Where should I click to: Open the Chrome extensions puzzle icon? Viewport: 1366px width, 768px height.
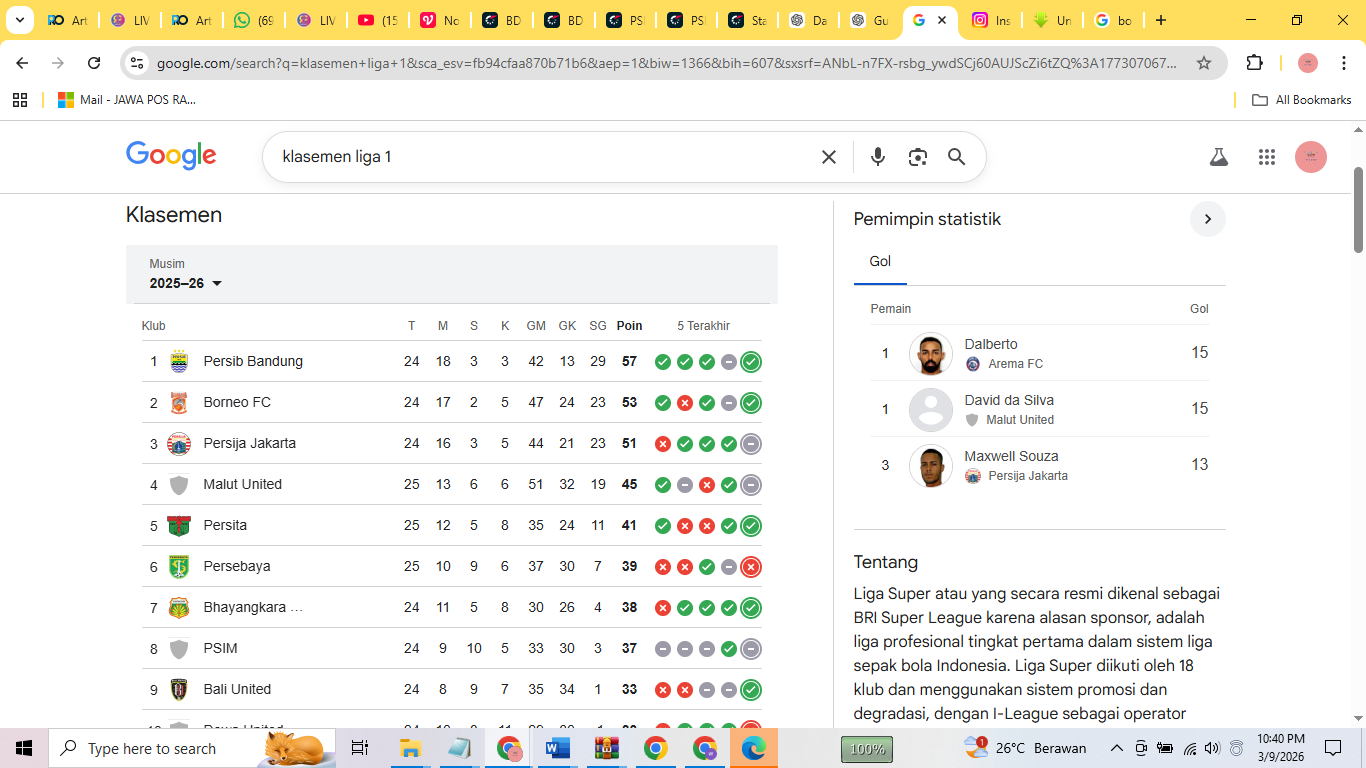[1254, 63]
